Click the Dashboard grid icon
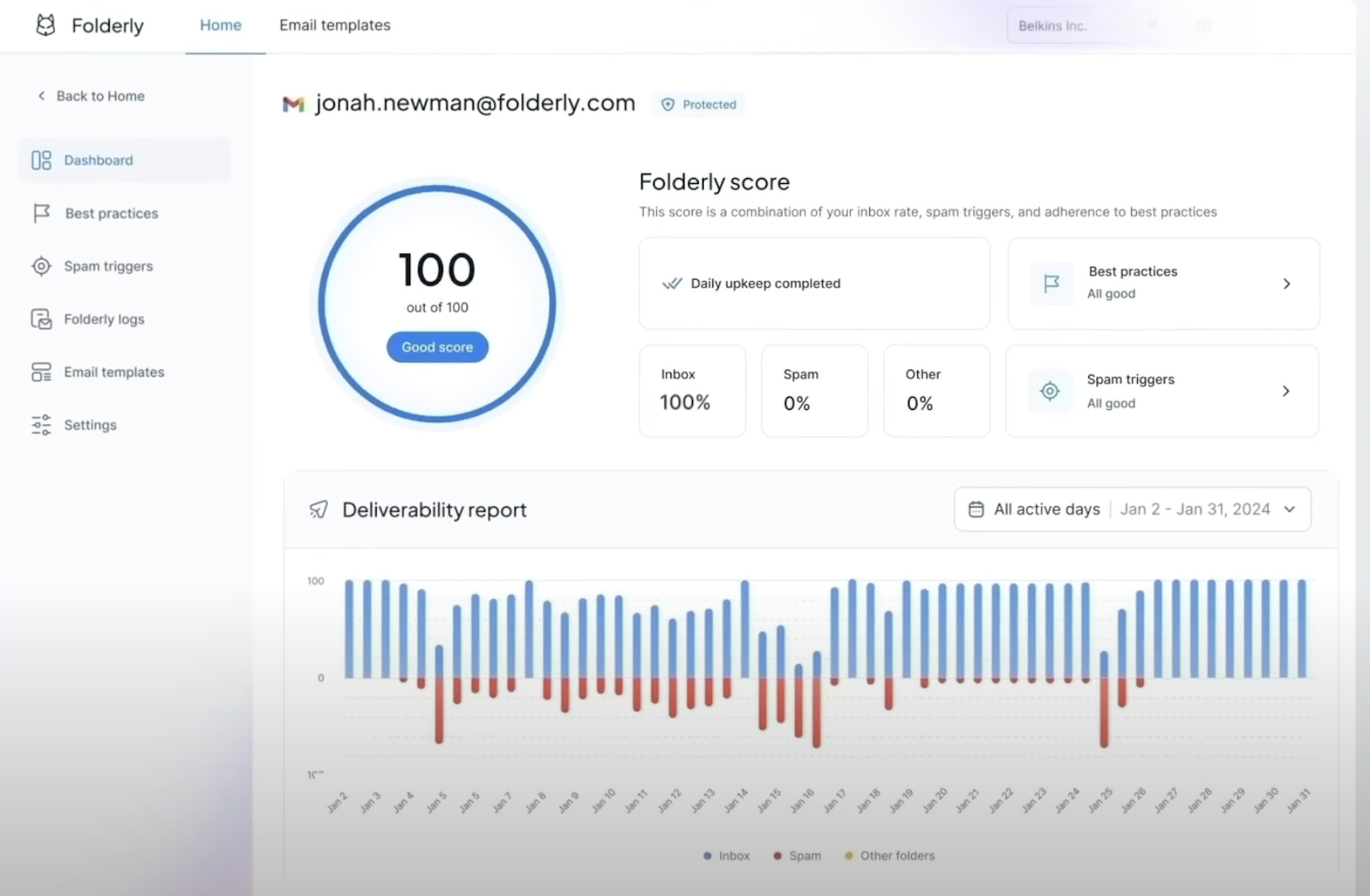 (x=41, y=160)
